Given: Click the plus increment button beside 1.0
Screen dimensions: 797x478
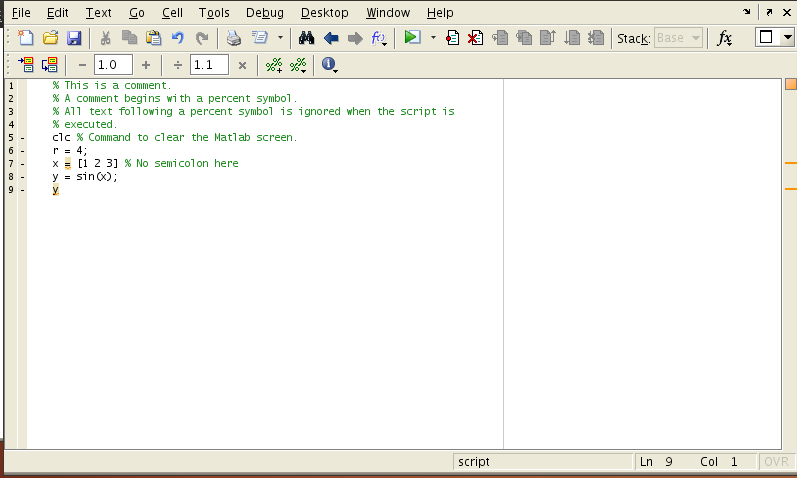Looking at the screenshot, I should tap(146, 65).
